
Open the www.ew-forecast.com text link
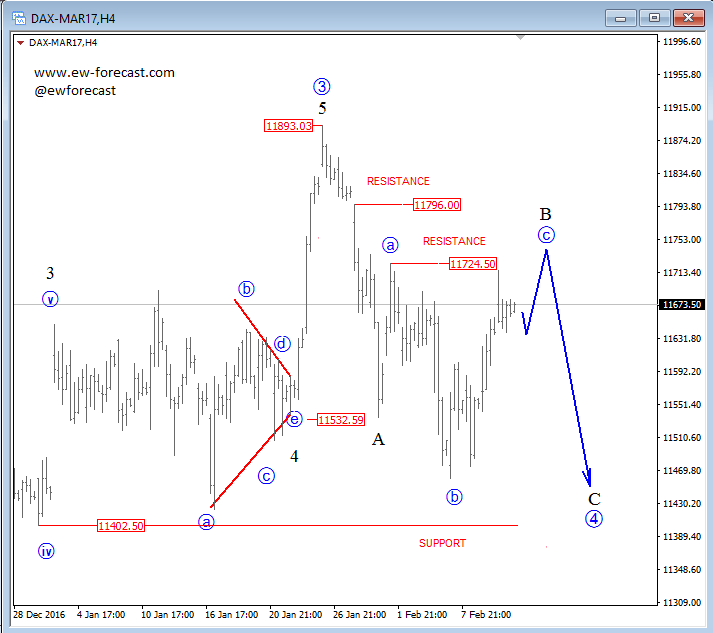(104, 72)
